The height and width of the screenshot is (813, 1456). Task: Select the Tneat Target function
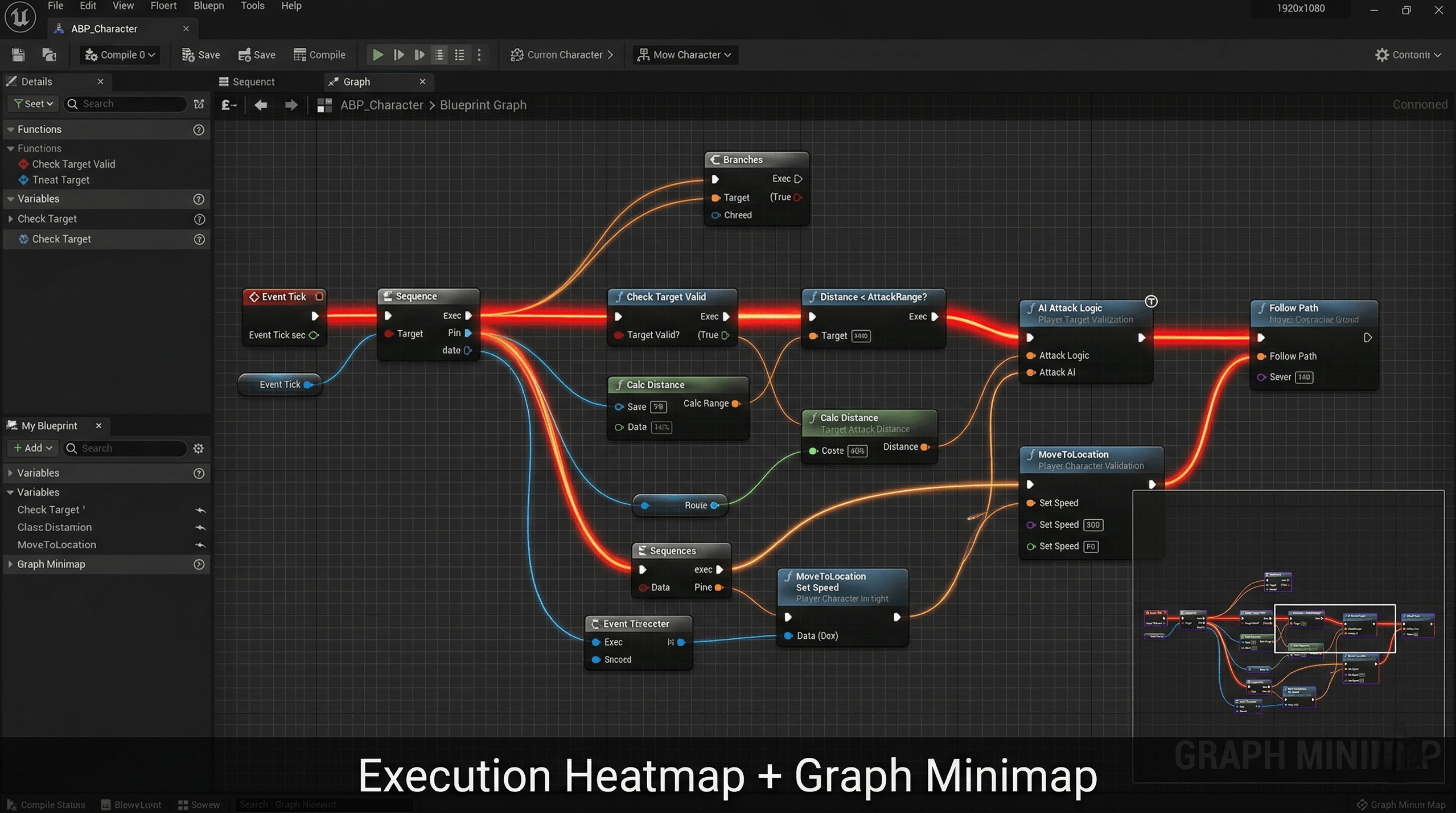point(61,180)
